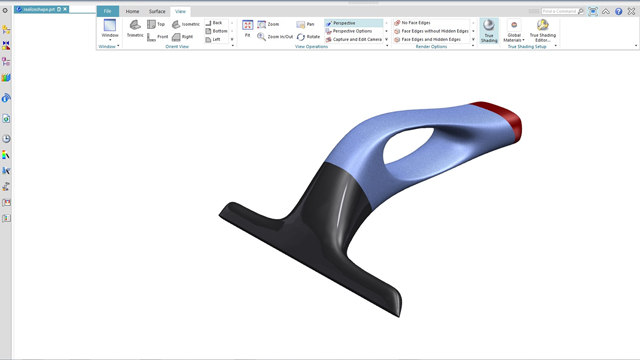
Task: Select the View ribbon tab
Action: coord(180,11)
